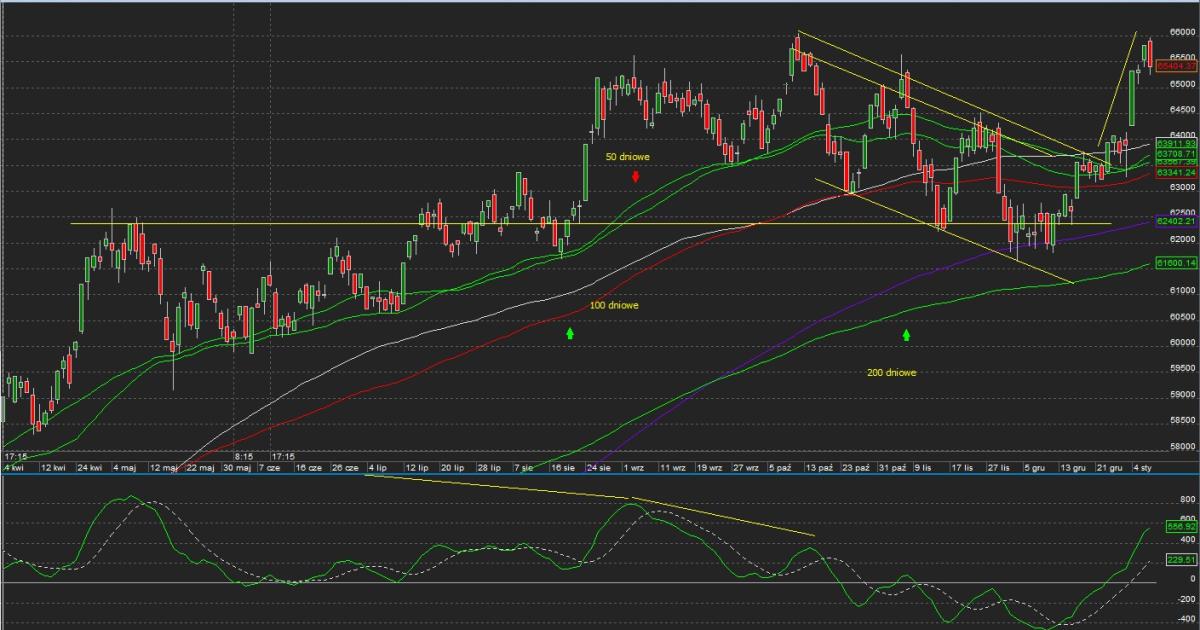Click the 229.51 signal value label

coord(1180,561)
